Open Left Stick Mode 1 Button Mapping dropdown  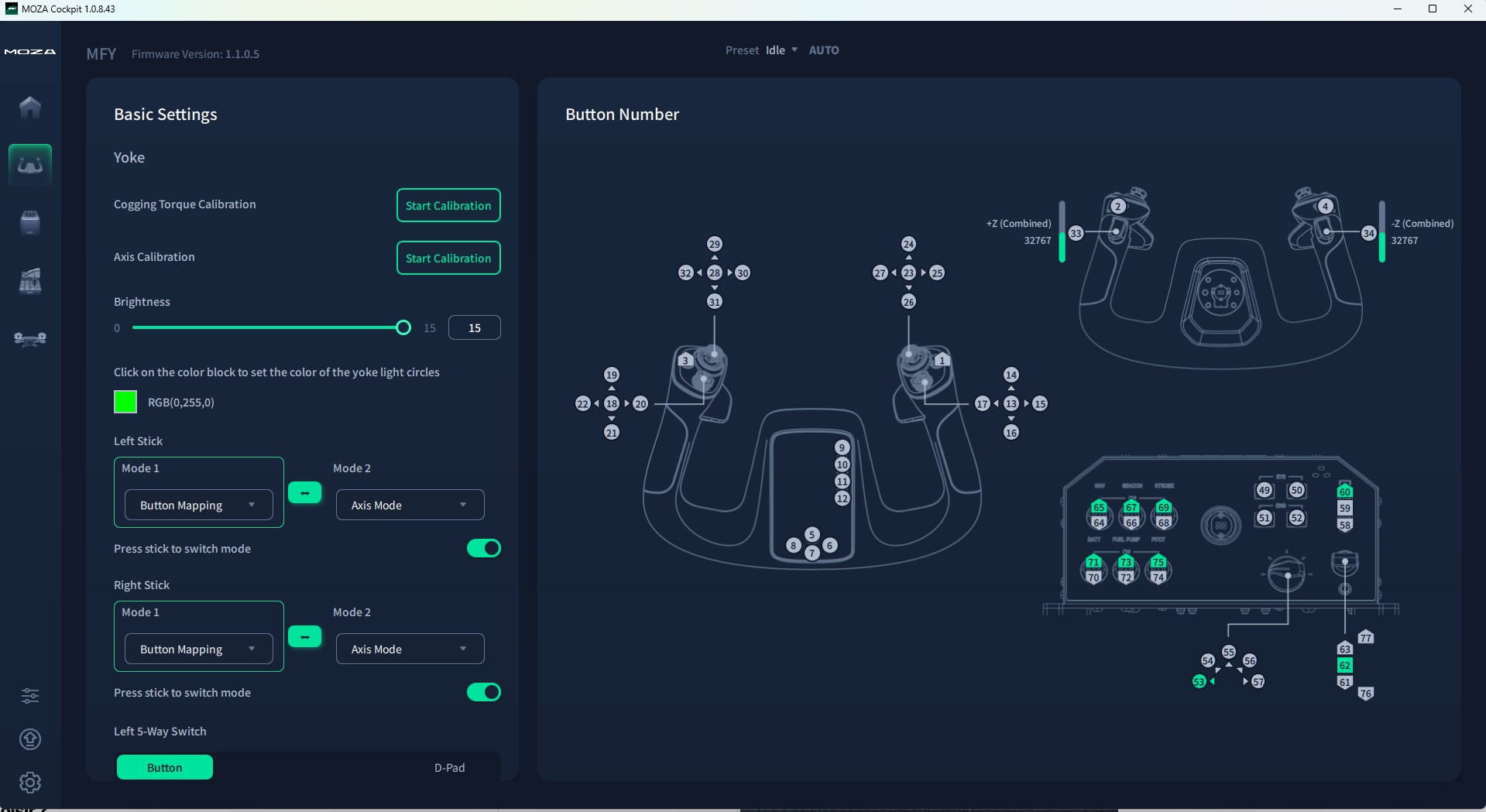coord(198,505)
